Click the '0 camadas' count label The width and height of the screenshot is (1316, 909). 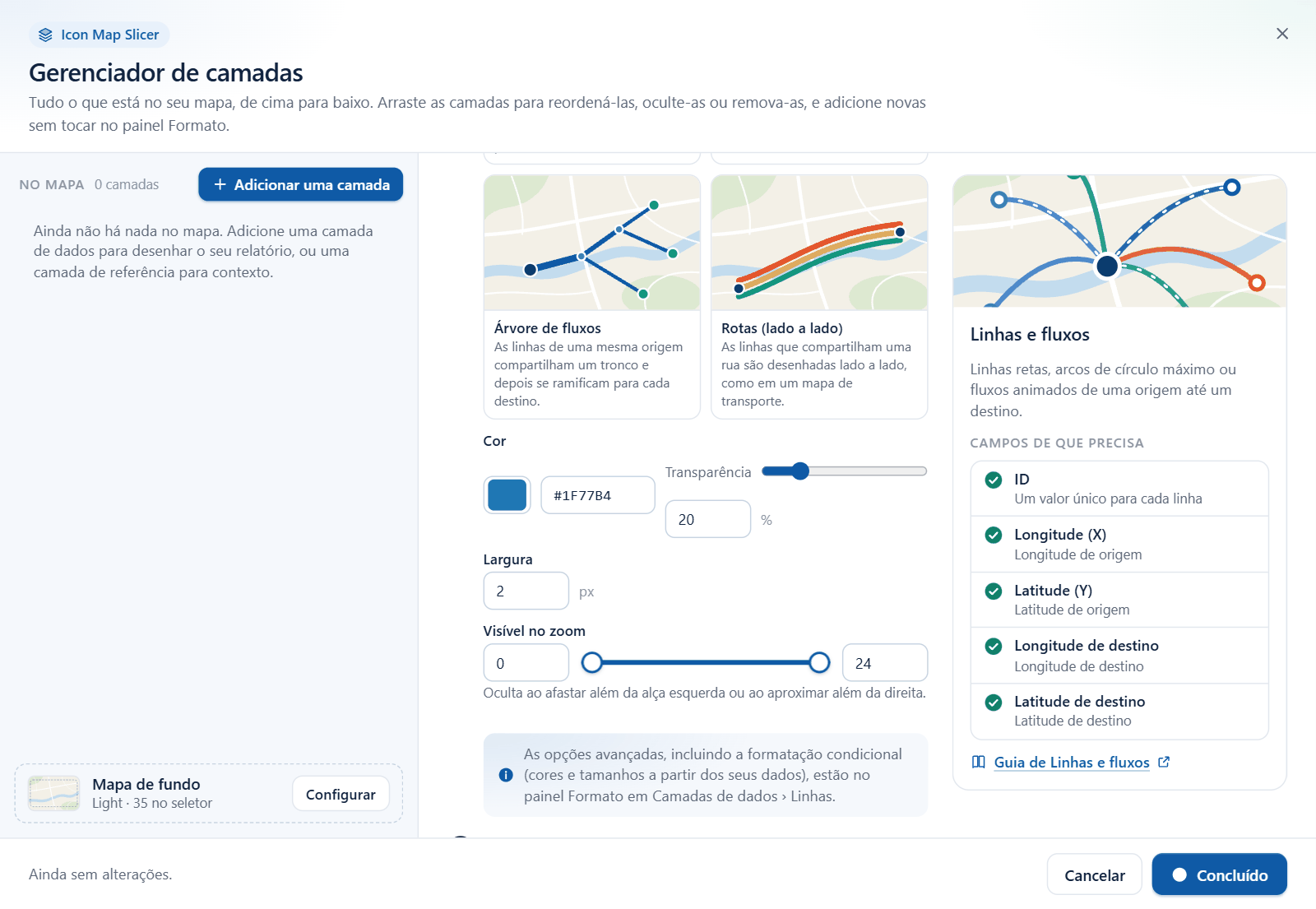click(127, 184)
